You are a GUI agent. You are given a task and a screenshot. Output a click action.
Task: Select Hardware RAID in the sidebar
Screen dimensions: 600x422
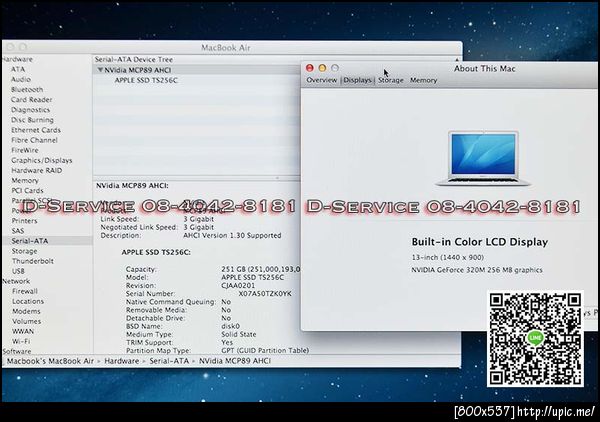36,170
